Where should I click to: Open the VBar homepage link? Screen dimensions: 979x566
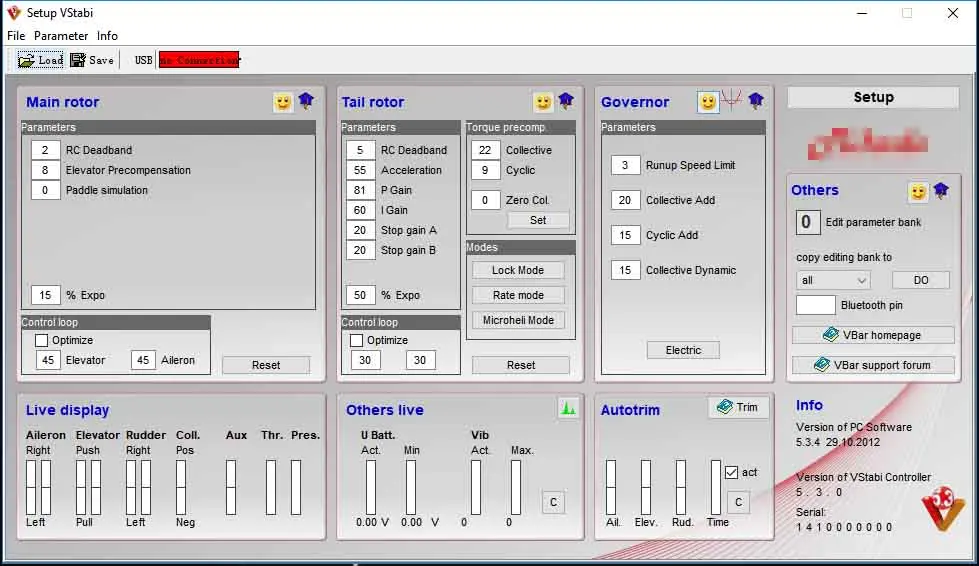tap(873, 335)
